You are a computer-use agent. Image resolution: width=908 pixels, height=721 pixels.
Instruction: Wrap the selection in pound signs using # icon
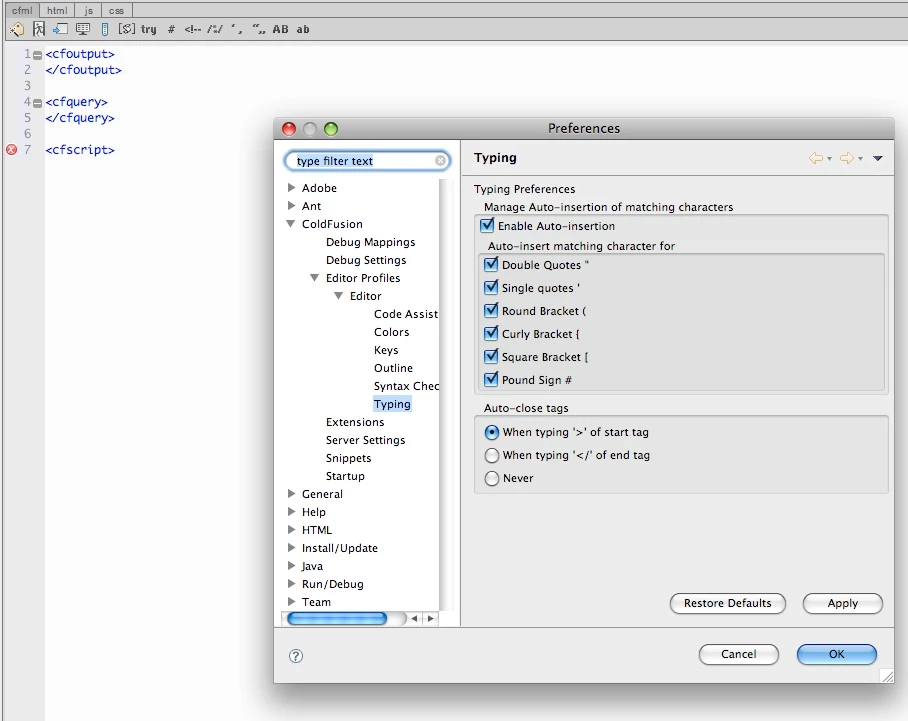coord(171,29)
